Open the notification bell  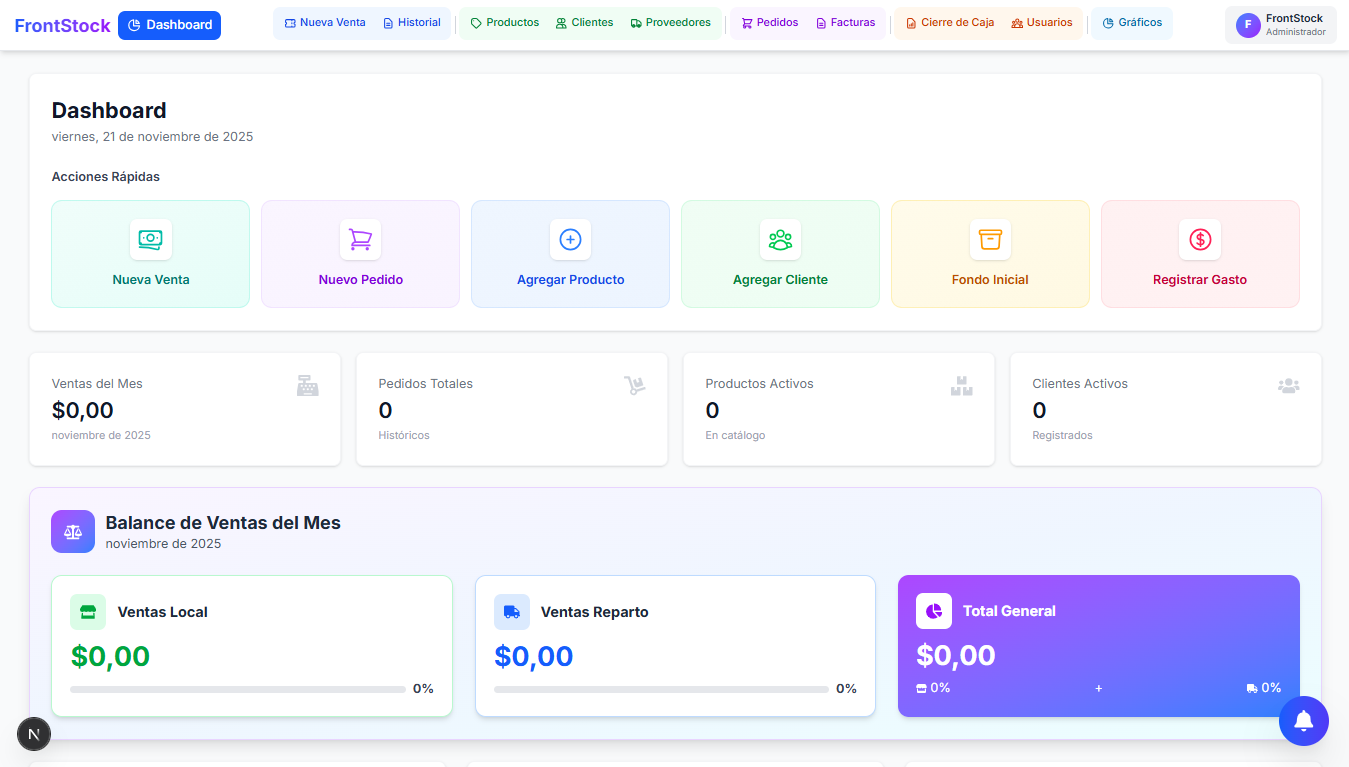pyautogui.click(x=1303, y=720)
